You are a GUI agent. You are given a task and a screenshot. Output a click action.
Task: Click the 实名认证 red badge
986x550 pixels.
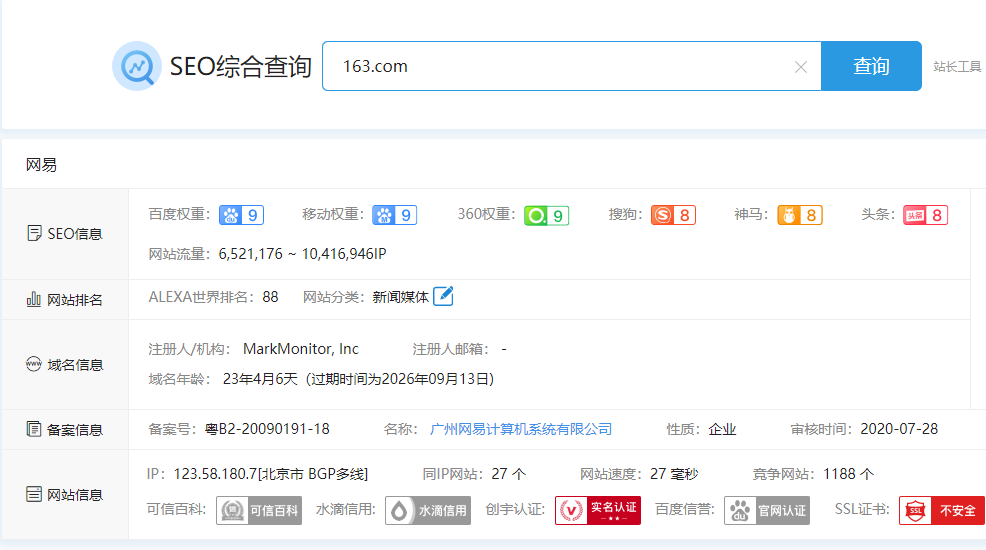coord(598,510)
